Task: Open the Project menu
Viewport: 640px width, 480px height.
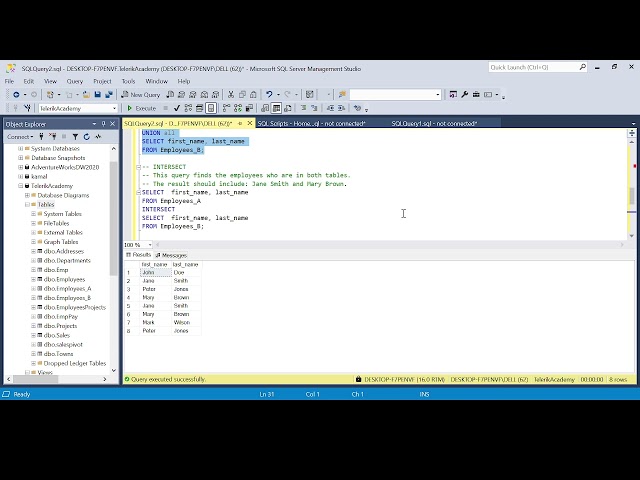Action: point(102,81)
